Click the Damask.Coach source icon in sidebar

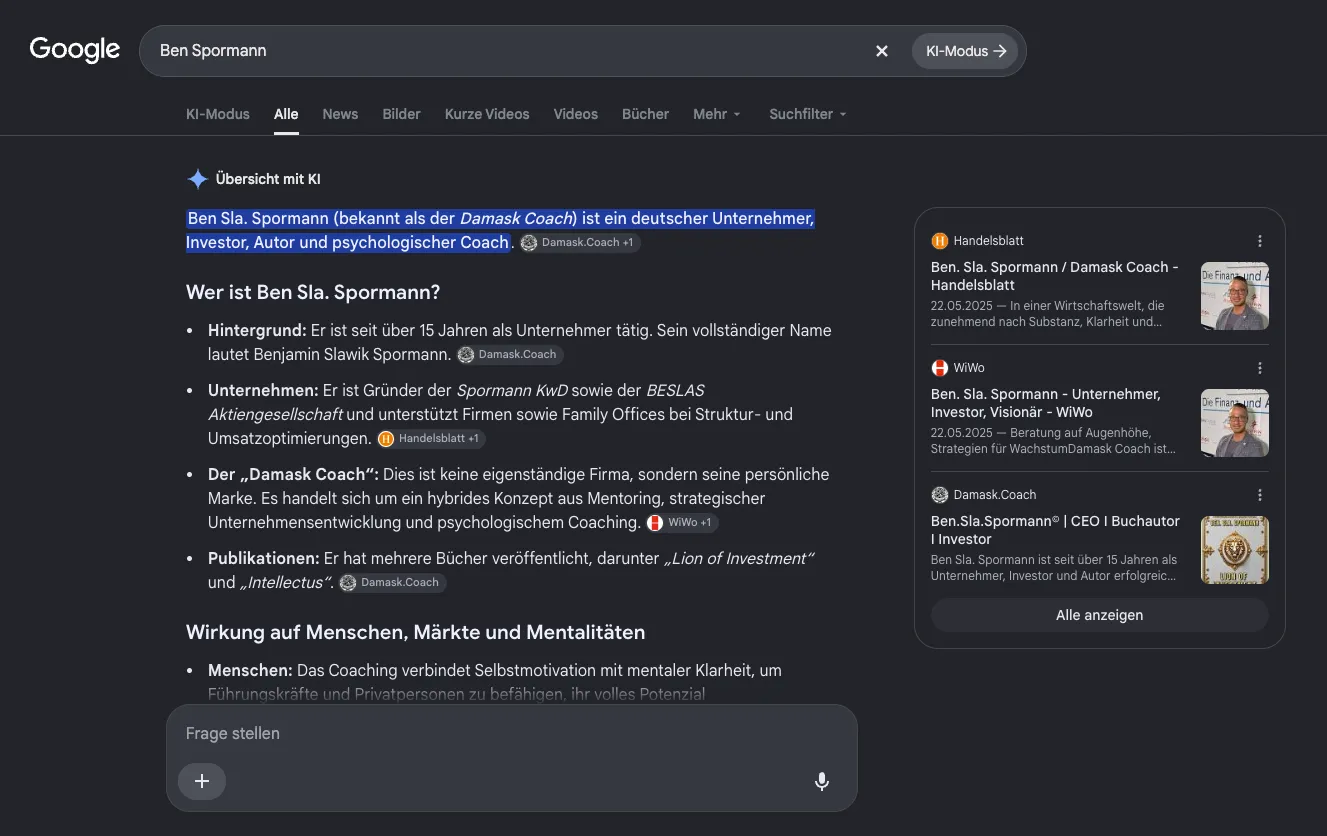(939, 495)
